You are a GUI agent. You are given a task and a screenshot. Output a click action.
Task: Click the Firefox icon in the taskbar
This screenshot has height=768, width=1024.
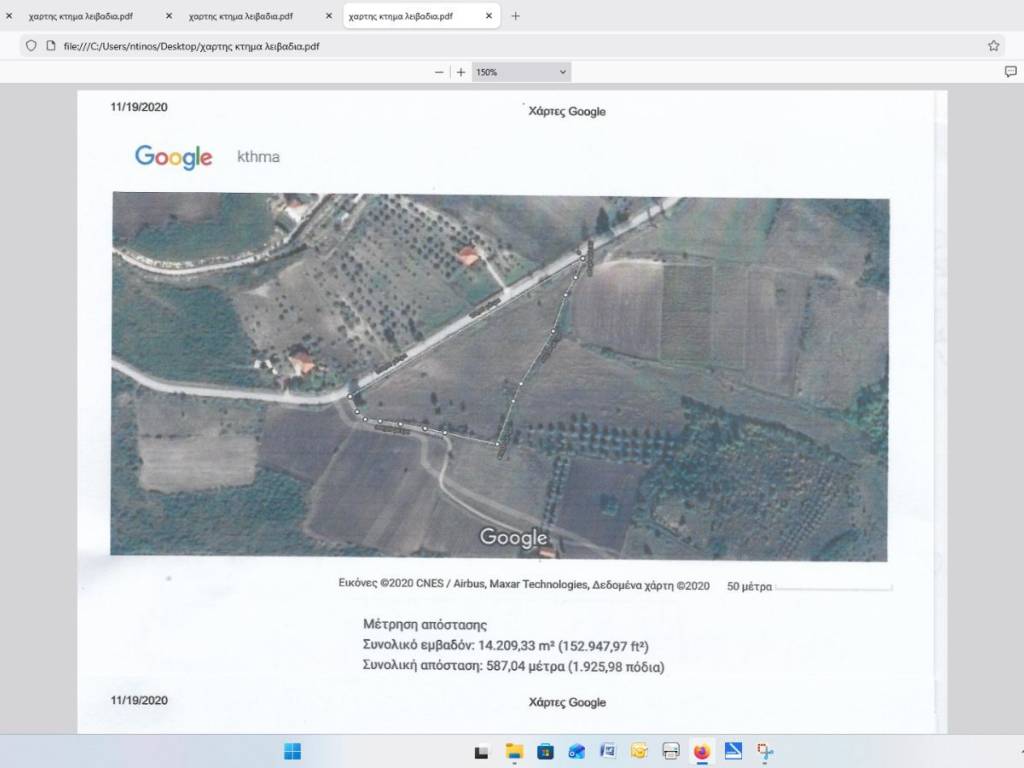tap(701, 751)
